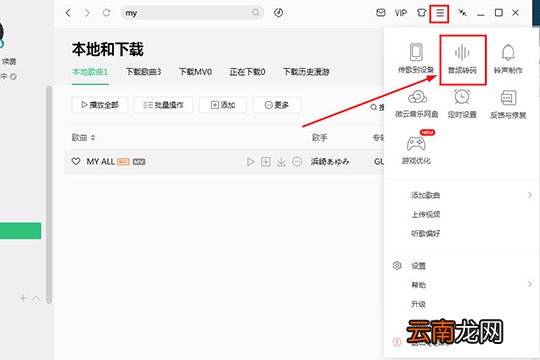Click the local songs search magnifier icon

(374, 107)
